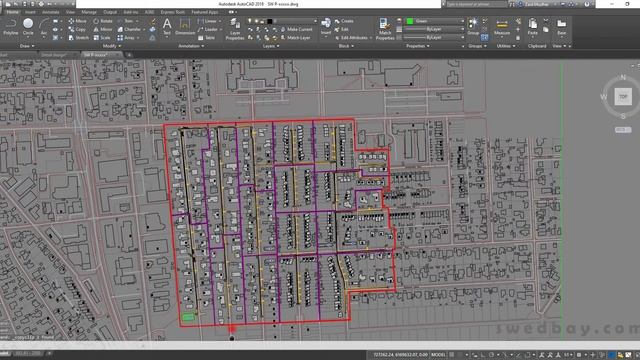Click Match Layer button
The height and width of the screenshot is (360, 640).
[x=296, y=38]
